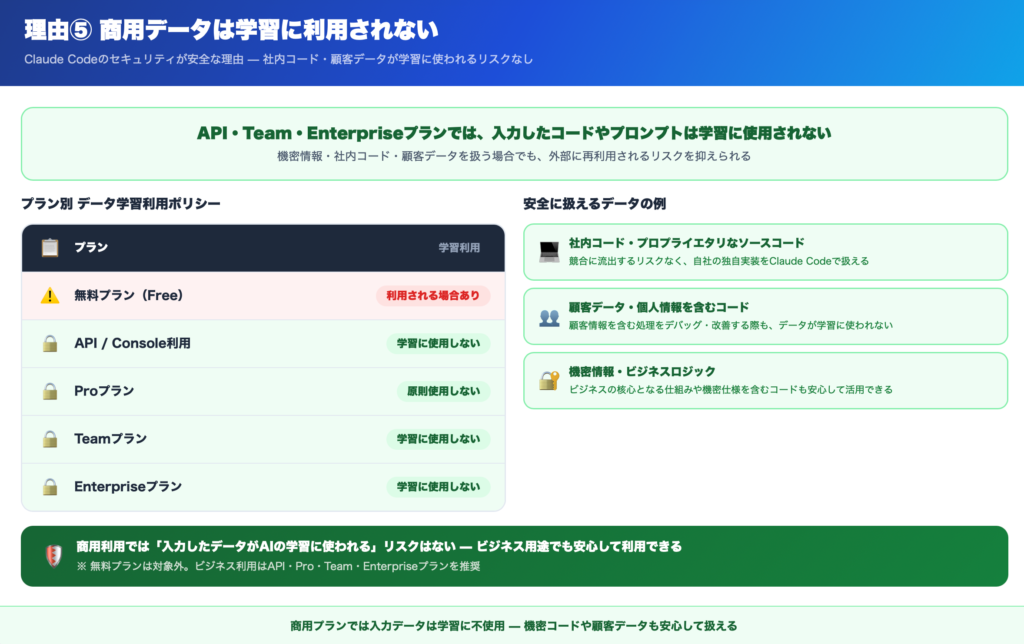Image resolution: width=1024 pixels, height=644 pixels.
Task: Click the people icon in the 顧客データ card
Action: pos(549,317)
